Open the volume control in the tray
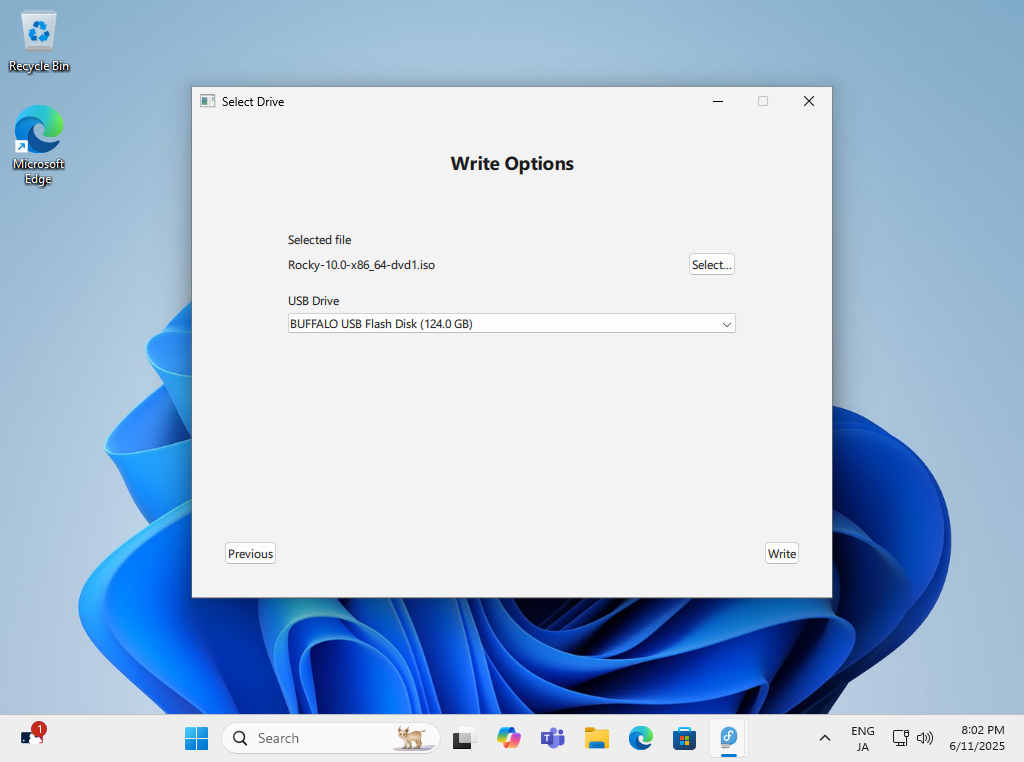The width and height of the screenshot is (1024, 762). [925, 738]
